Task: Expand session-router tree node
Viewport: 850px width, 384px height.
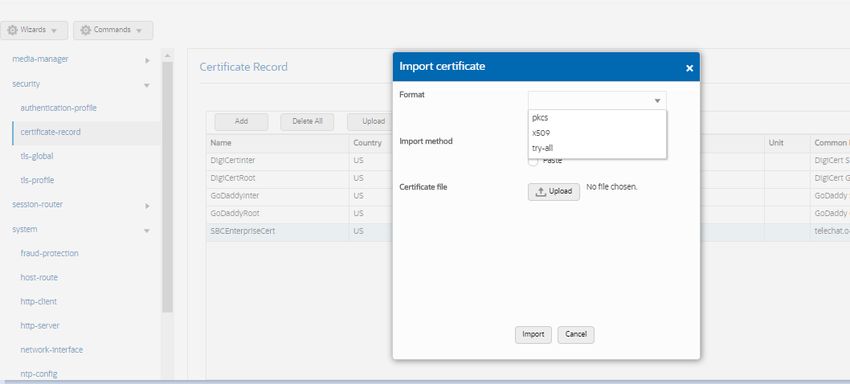Action: pyautogui.click(x=147, y=206)
